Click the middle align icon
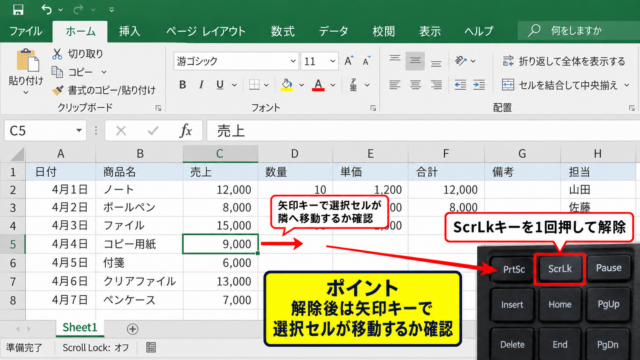 415,61
